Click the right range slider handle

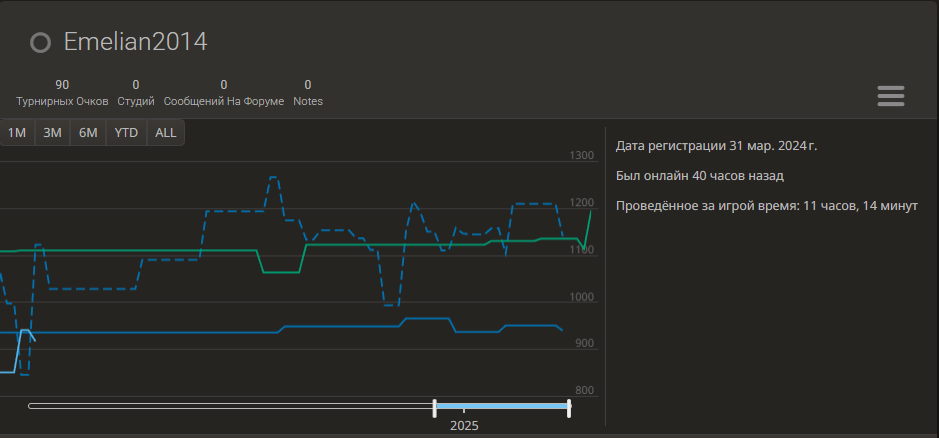pos(569,408)
